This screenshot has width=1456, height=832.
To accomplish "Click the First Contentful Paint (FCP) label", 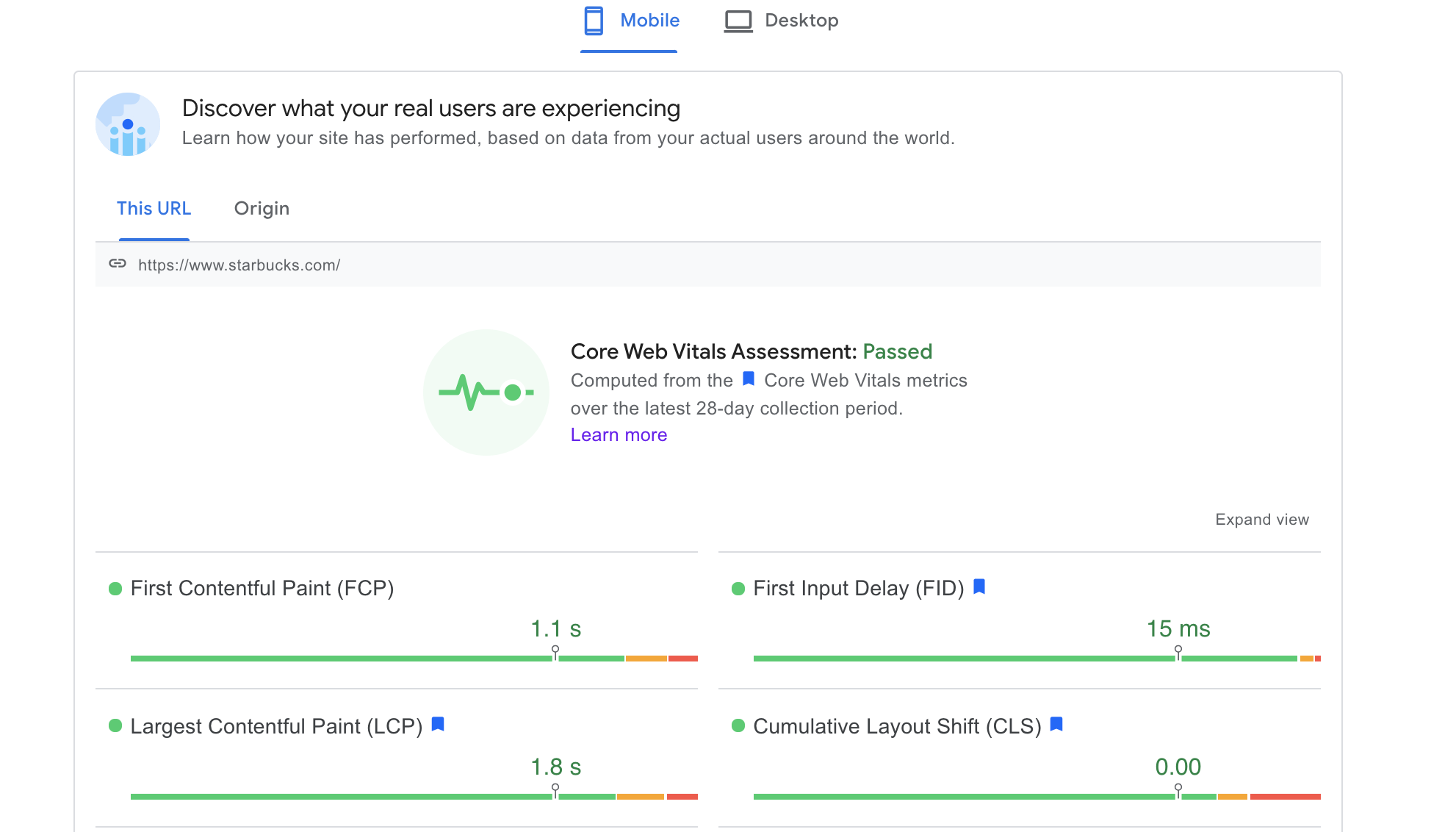I will pos(262,588).
